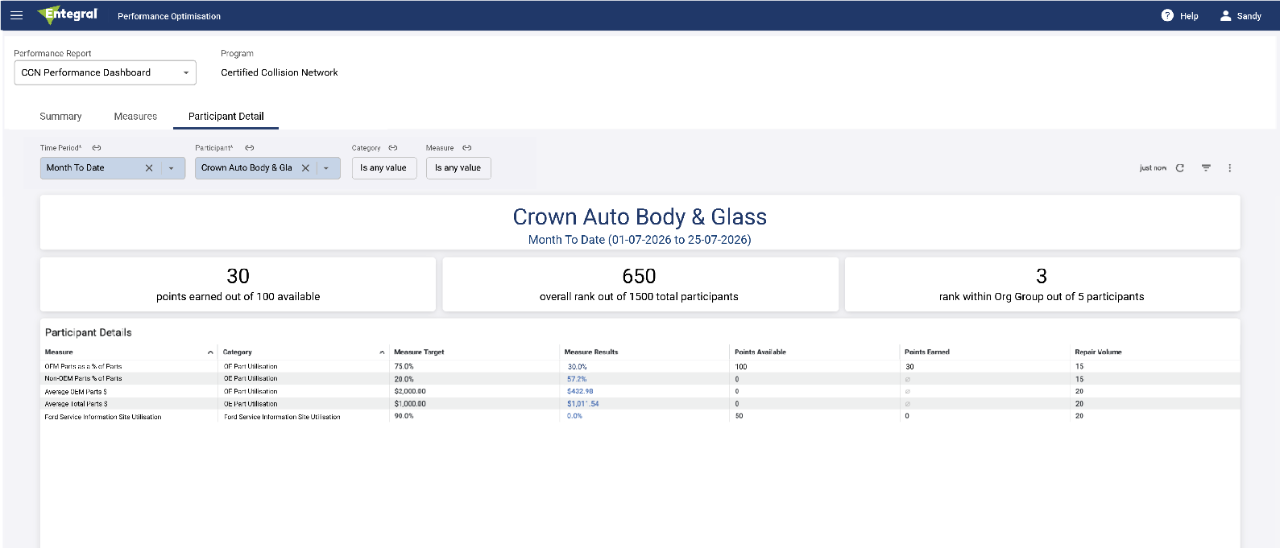The image size is (1280, 548).
Task: Open the Category 'Is any value' filter
Action: click(x=384, y=168)
